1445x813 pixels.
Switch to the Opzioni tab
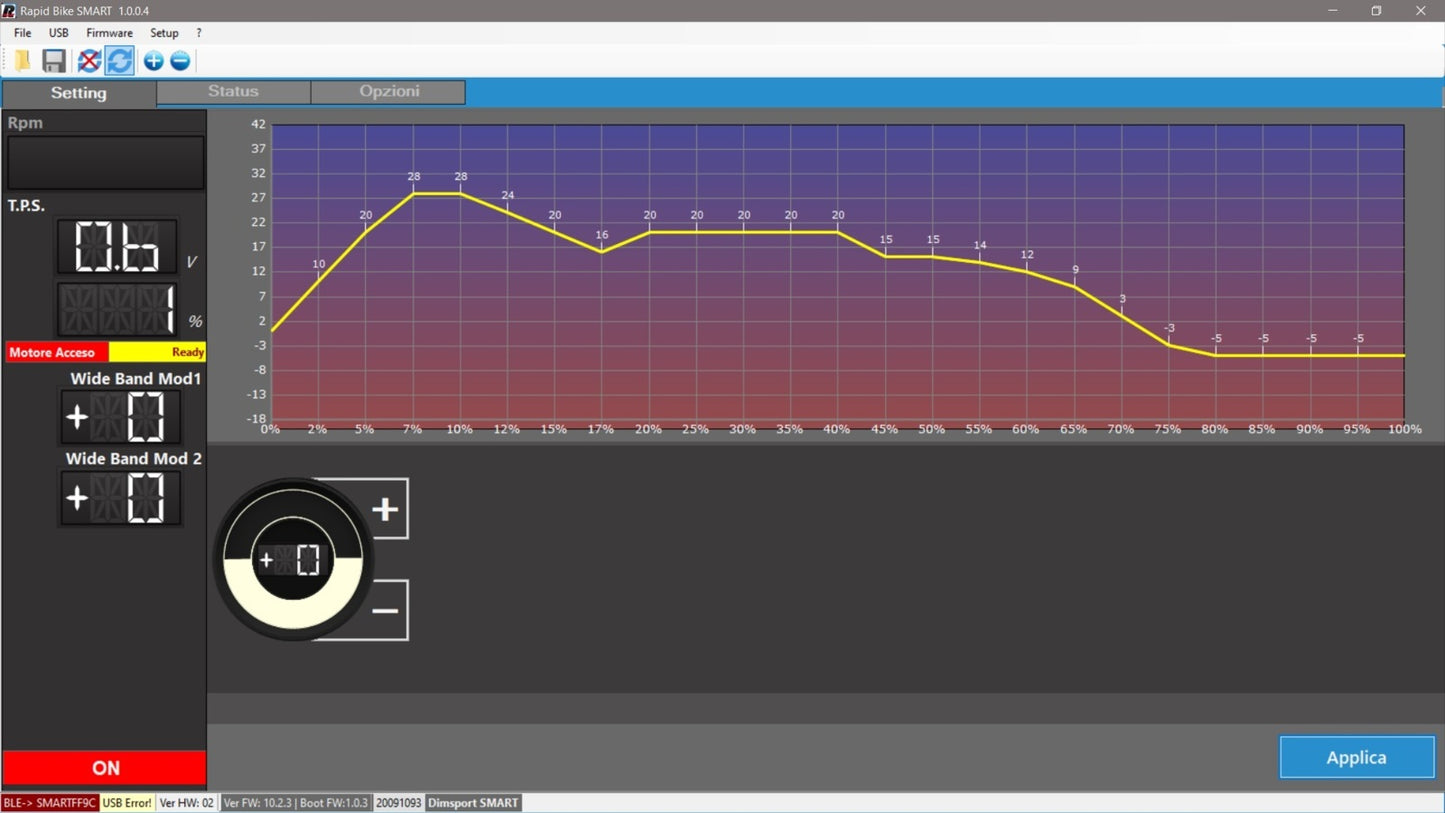click(x=389, y=92)
